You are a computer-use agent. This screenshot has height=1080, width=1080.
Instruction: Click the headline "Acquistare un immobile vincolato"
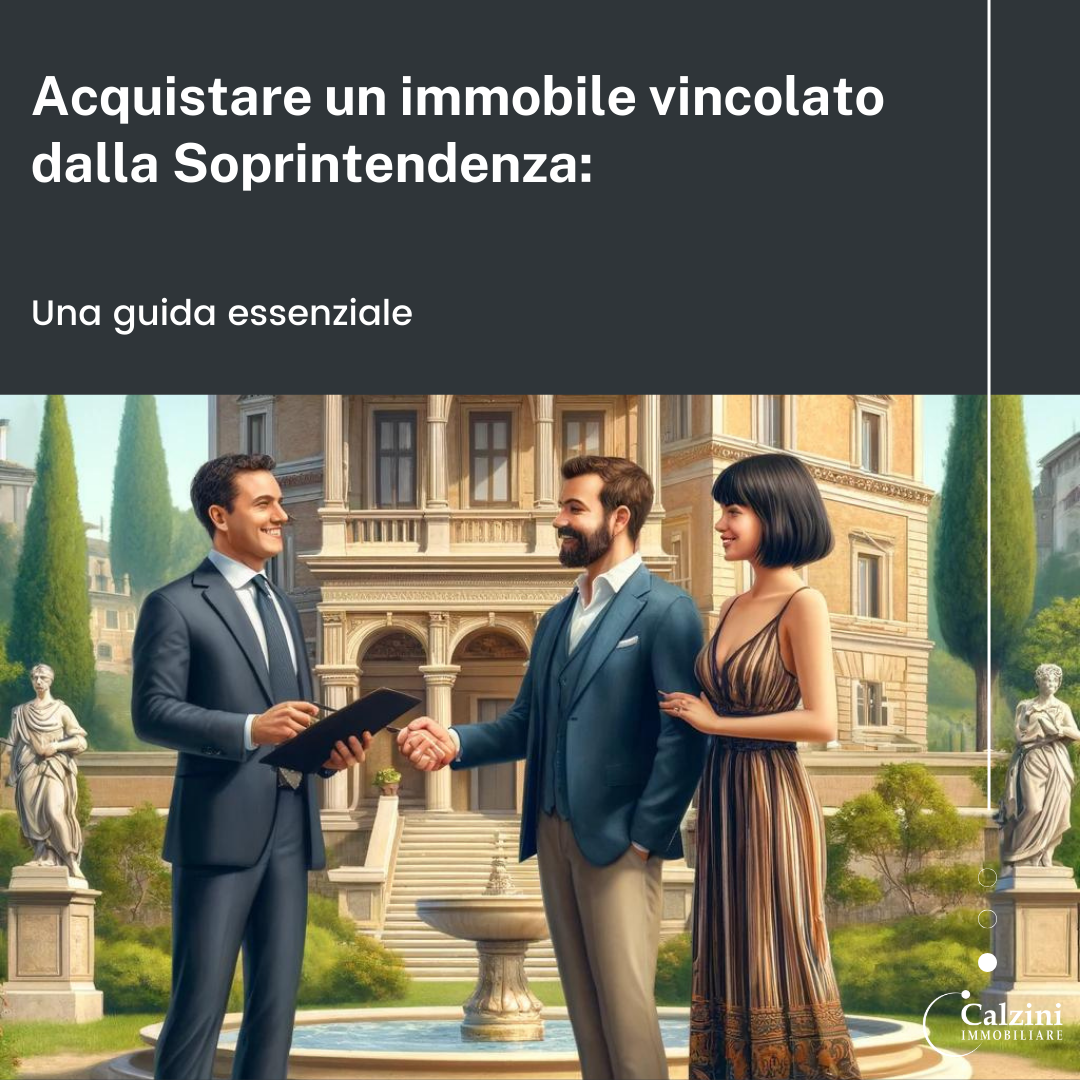pos(458,98)
